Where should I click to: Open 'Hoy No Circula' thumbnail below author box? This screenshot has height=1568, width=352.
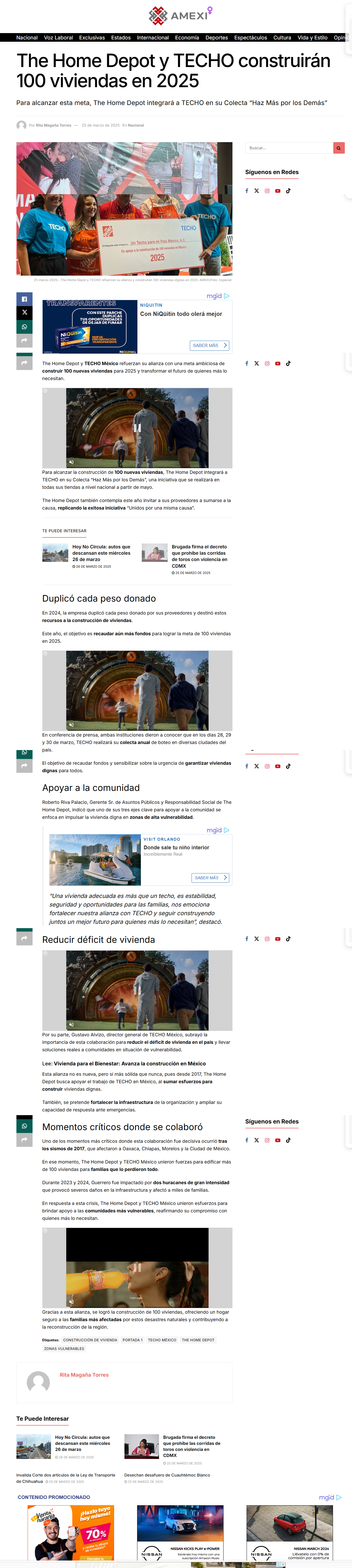point(33,1446)
